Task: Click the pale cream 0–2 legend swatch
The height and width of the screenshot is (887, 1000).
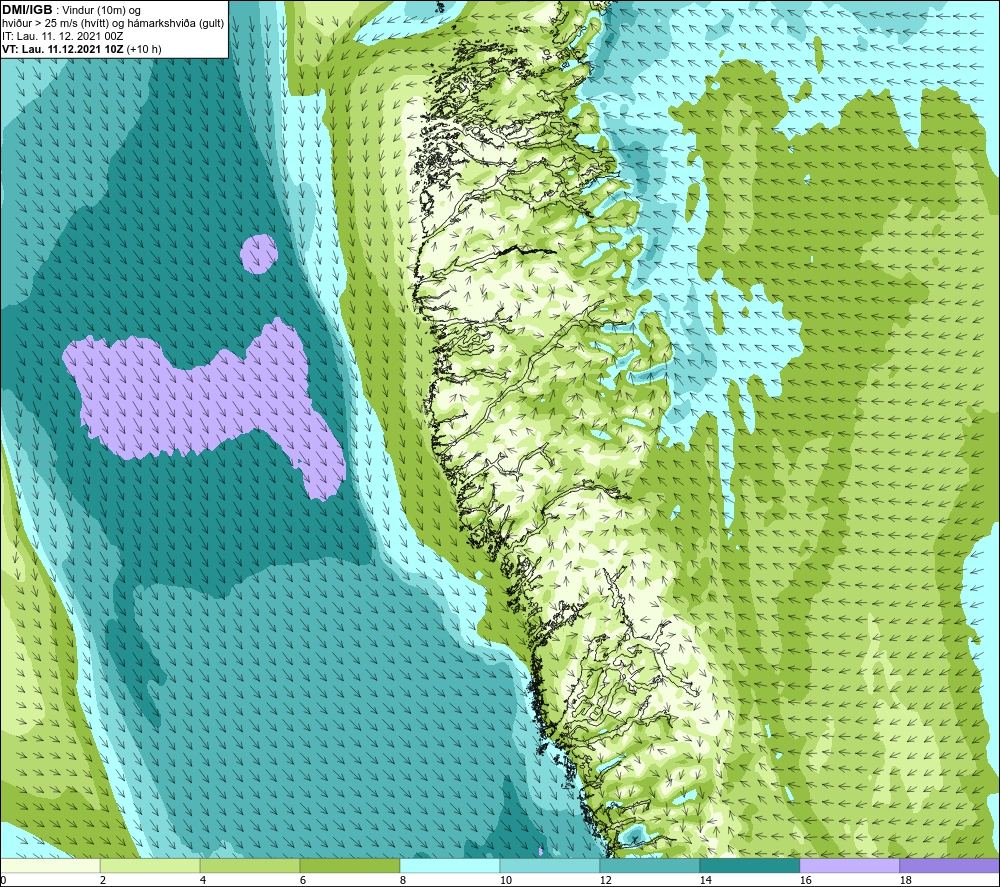Action: (x=50, y=866)
